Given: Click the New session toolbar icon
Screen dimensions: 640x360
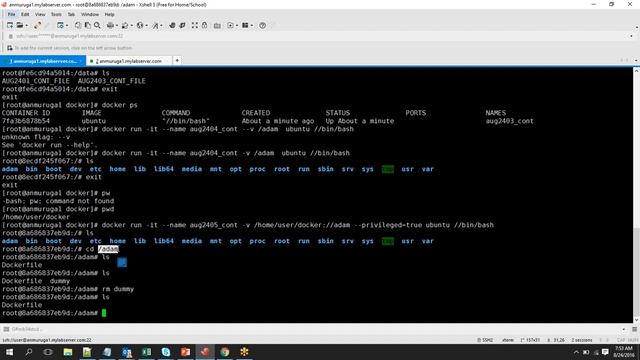Looking at the screenshot, I should [x=10, y=25].
